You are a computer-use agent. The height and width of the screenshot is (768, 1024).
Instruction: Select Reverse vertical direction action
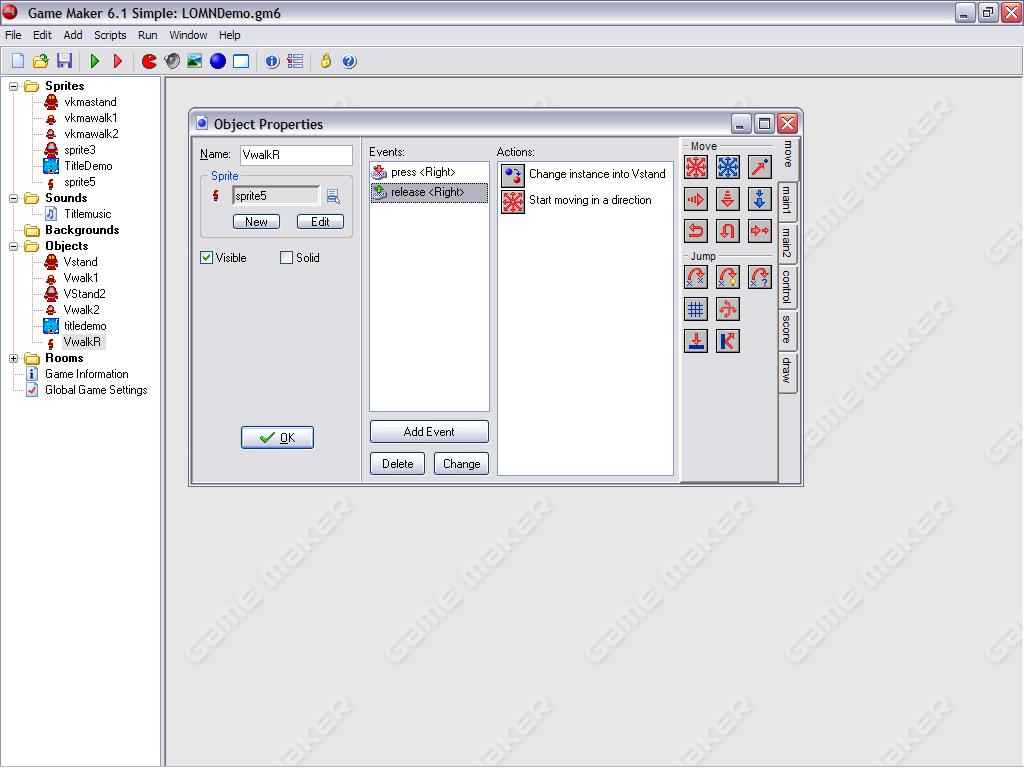728,231
